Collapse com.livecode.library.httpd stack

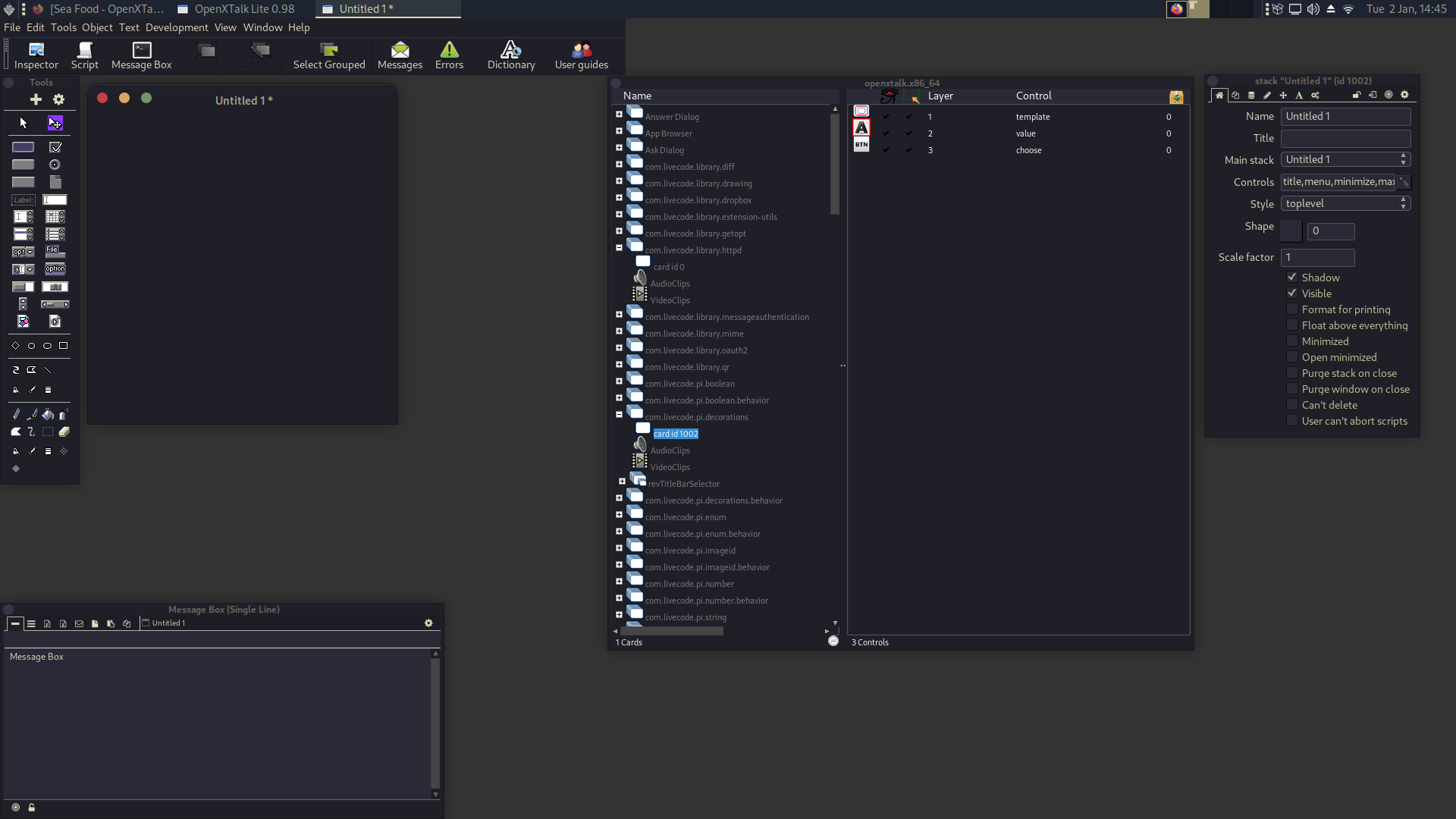619,248
